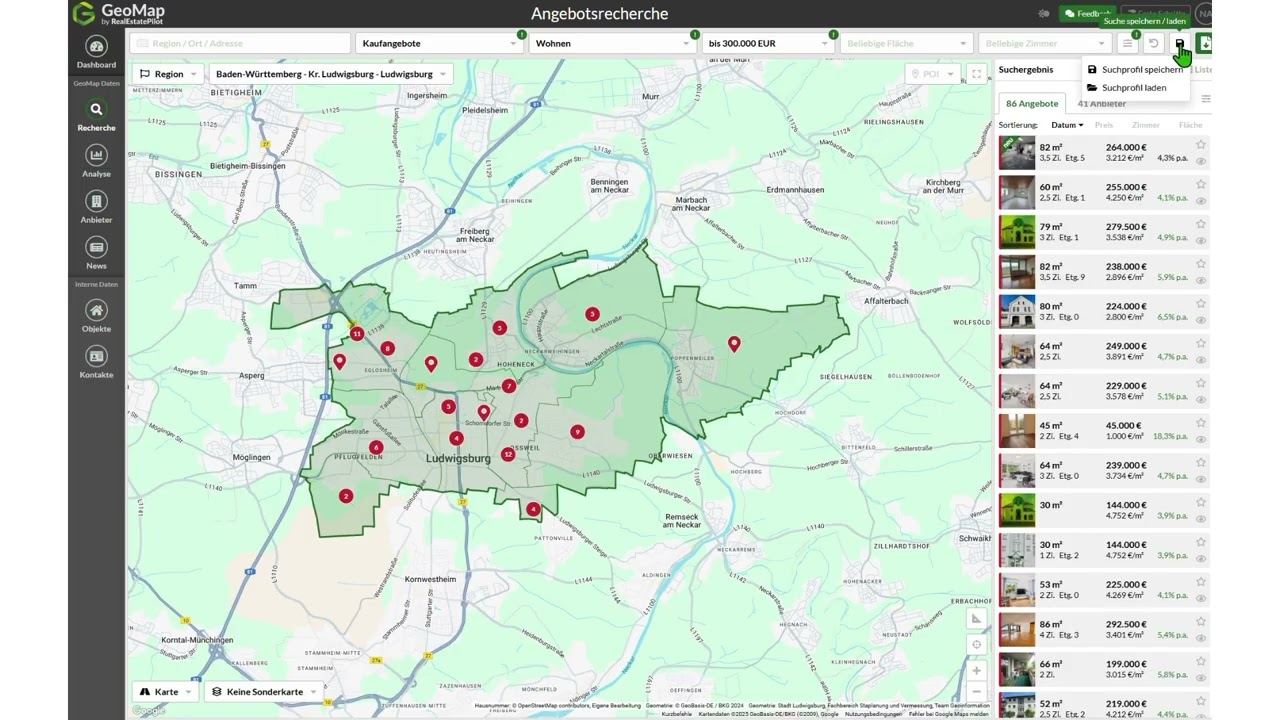Open the Region type dropdown
The height and width of the screenshot is (720, 1280).
(x=168, y=74)
